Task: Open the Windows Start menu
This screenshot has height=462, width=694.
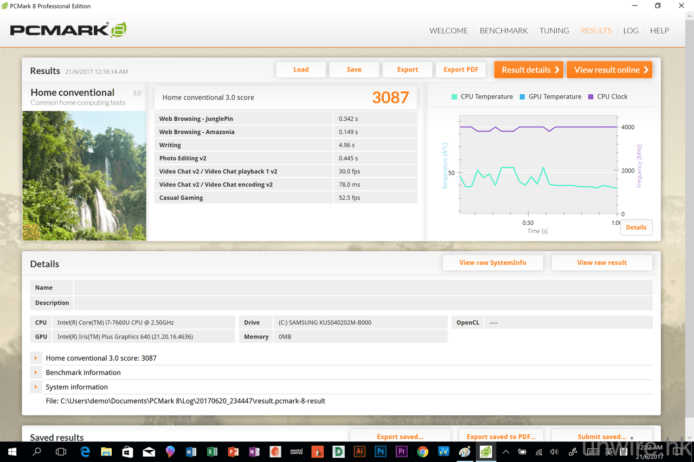Action: click(x=11, y=452)
